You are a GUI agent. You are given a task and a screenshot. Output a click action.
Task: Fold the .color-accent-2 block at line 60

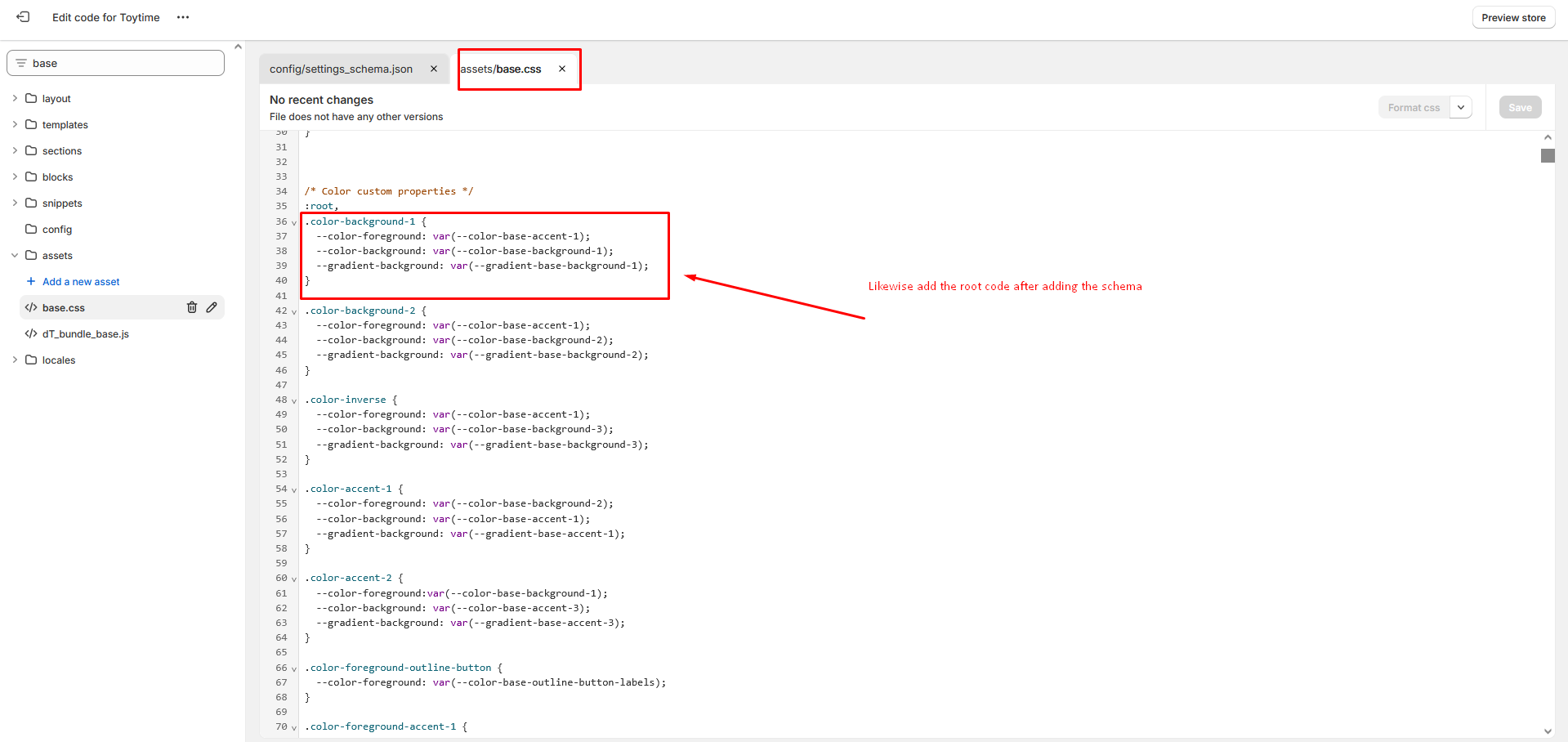(294, 579)
